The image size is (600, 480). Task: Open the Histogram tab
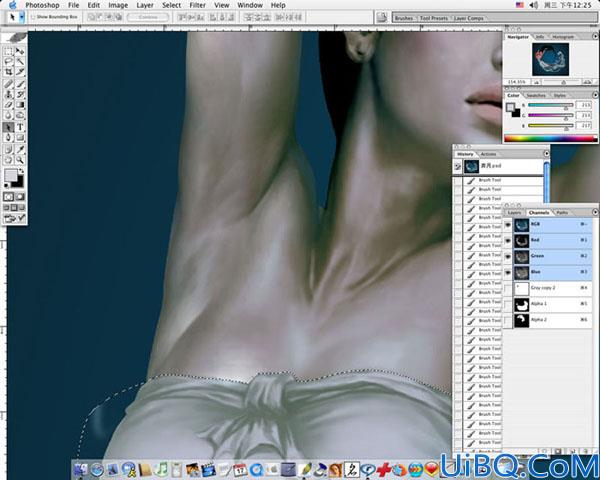pos(563,37)
